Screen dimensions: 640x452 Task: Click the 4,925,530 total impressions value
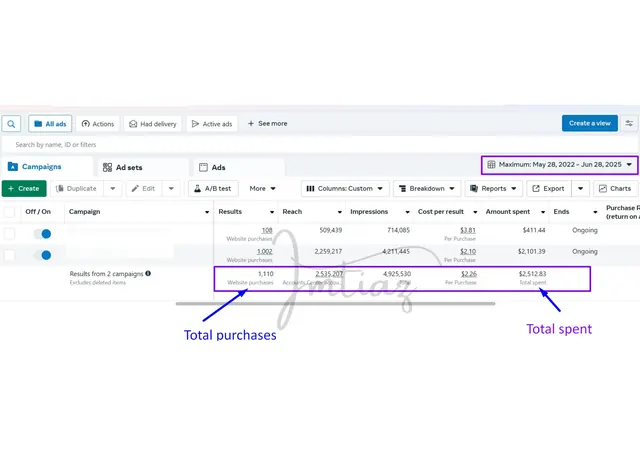397,274
